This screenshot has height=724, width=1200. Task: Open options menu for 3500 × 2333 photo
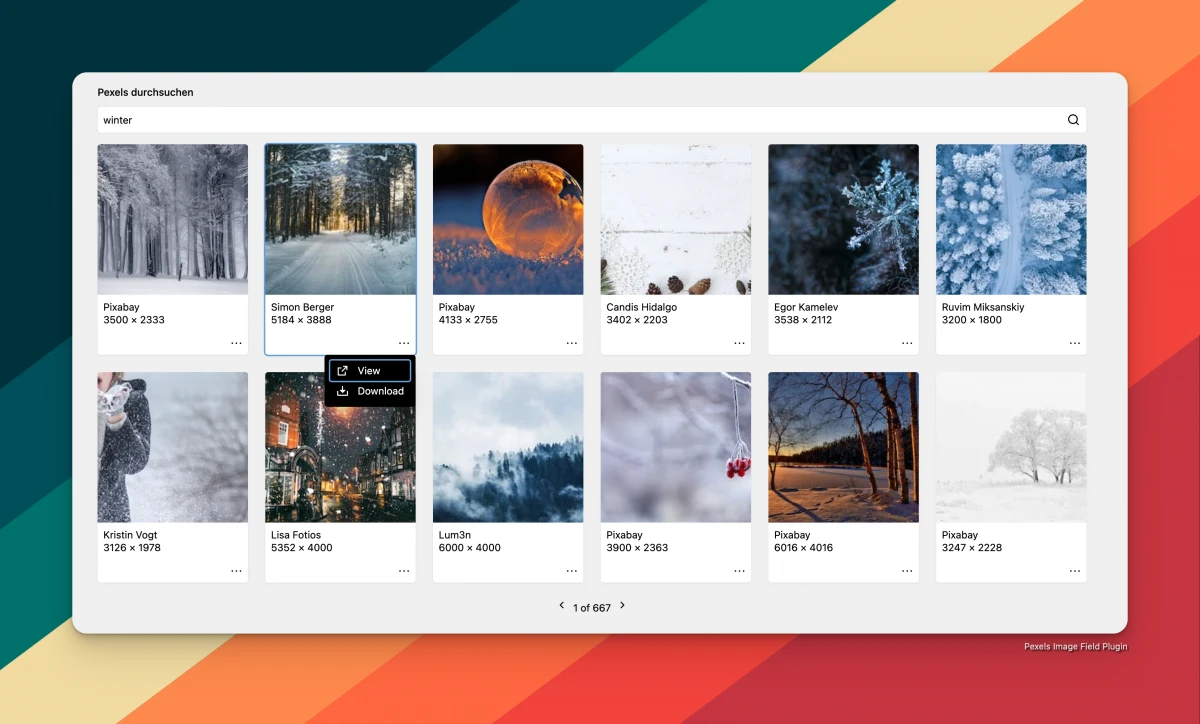click(236, 343)
